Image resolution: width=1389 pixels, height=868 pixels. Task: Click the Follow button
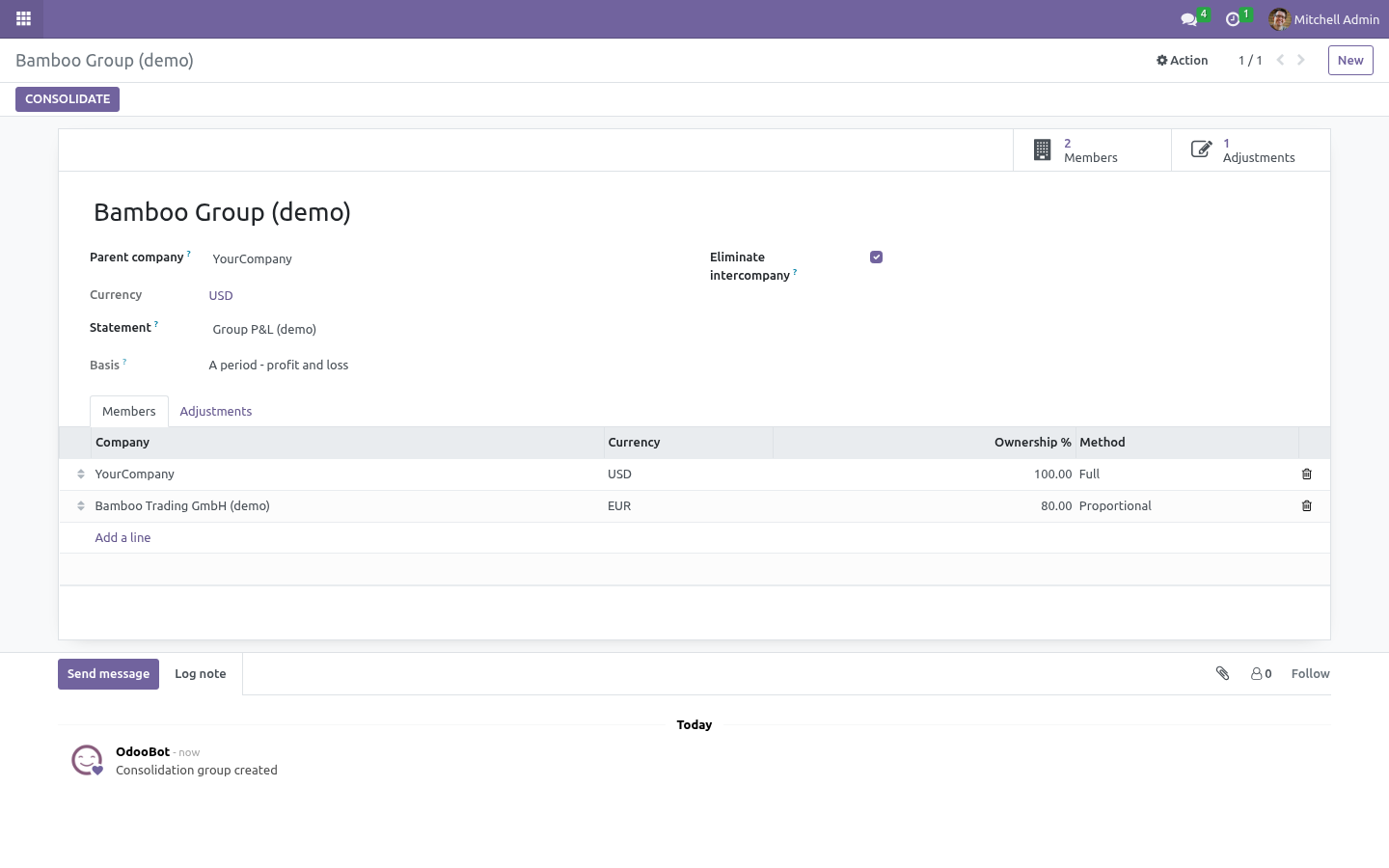click(1310, 674)
